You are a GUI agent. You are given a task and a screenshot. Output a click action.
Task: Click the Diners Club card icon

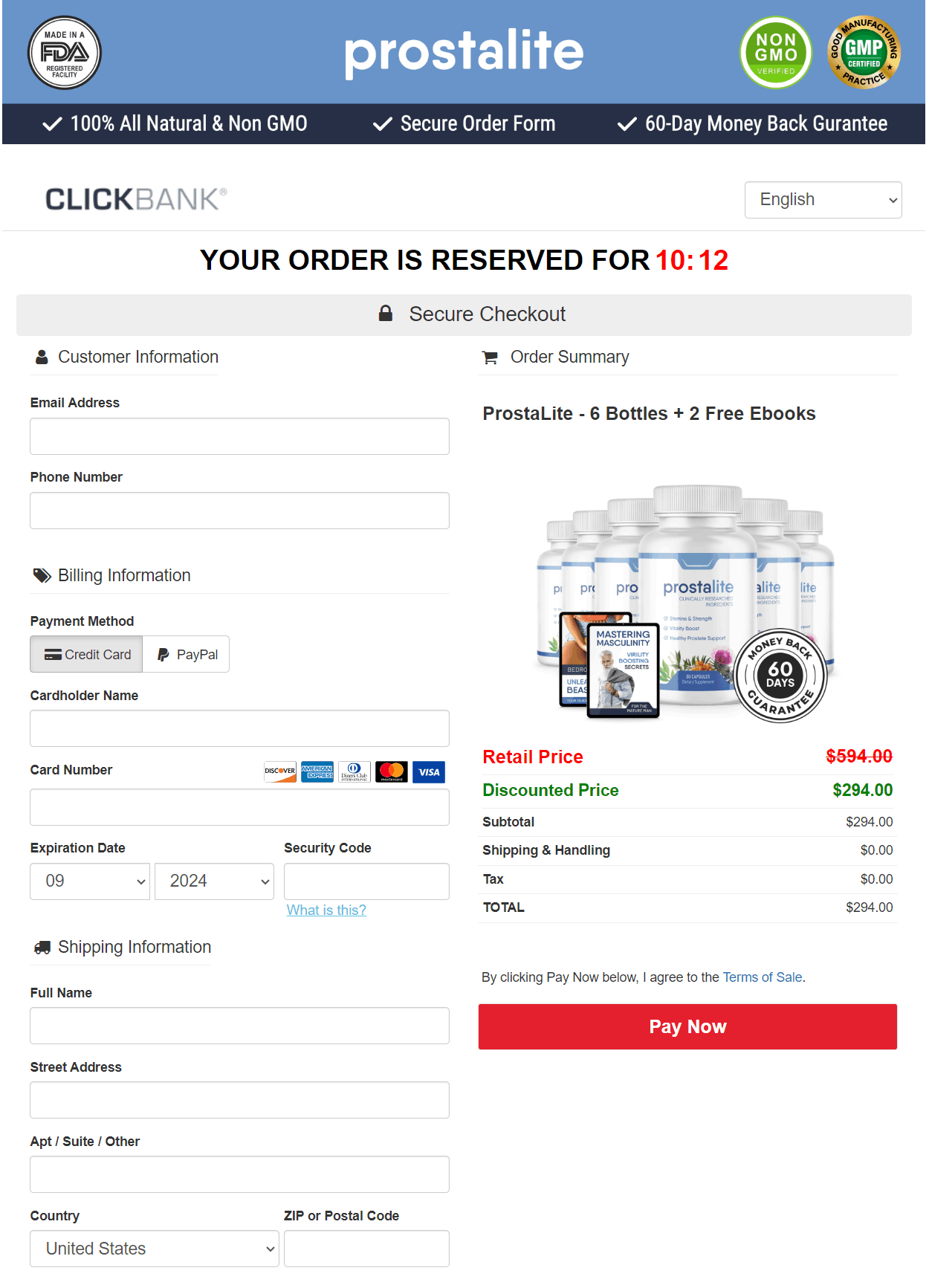[355, 772]
